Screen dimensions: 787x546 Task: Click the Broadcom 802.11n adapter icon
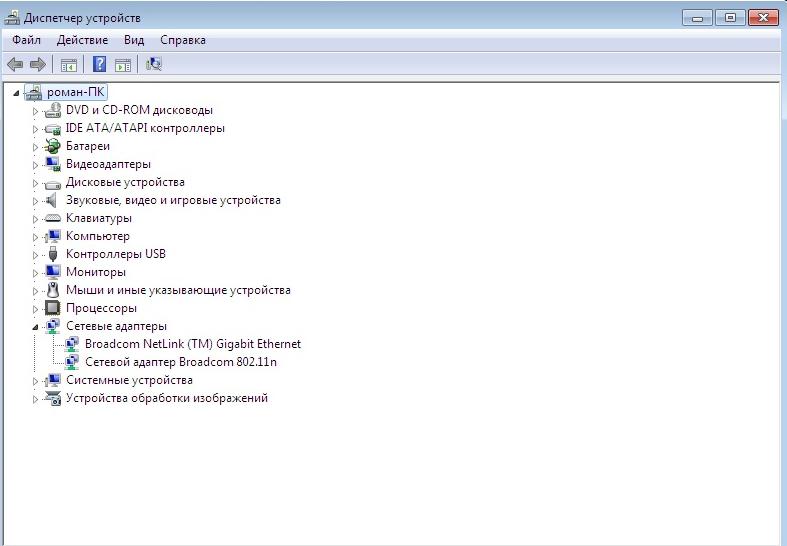72,363
